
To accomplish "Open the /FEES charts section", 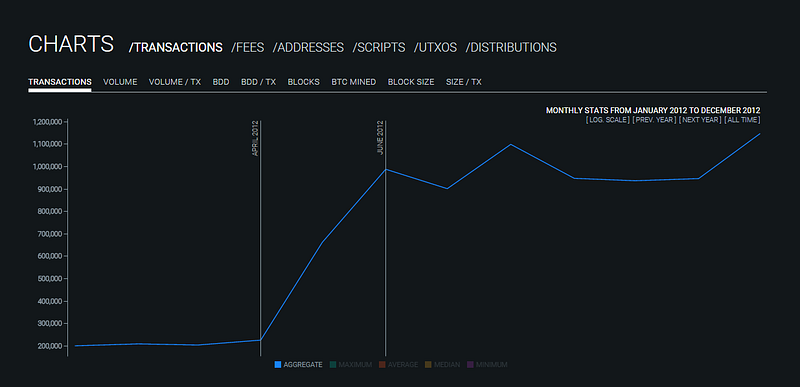I will [x=247, y=47].
